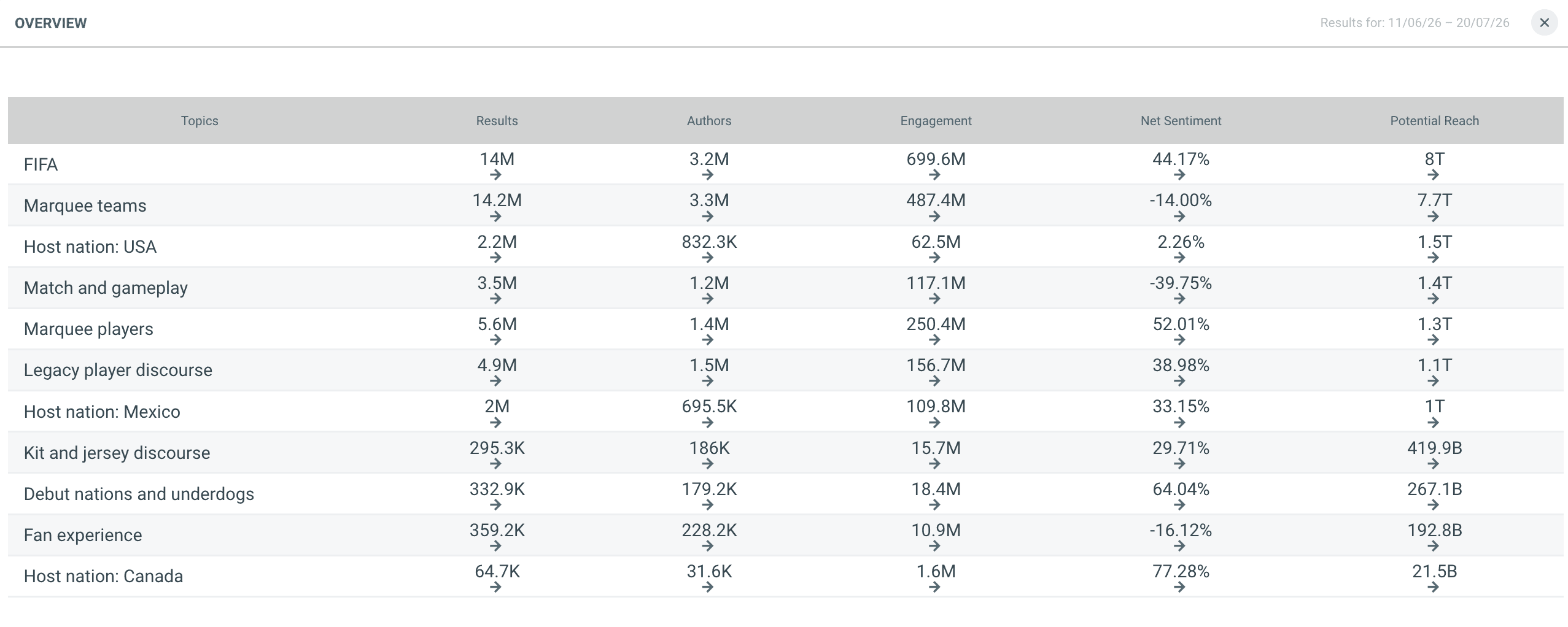The image size is (1568, 627).
Task: Click the 186K authors value for Kit and jersey
Action: (x=709, y=448)
